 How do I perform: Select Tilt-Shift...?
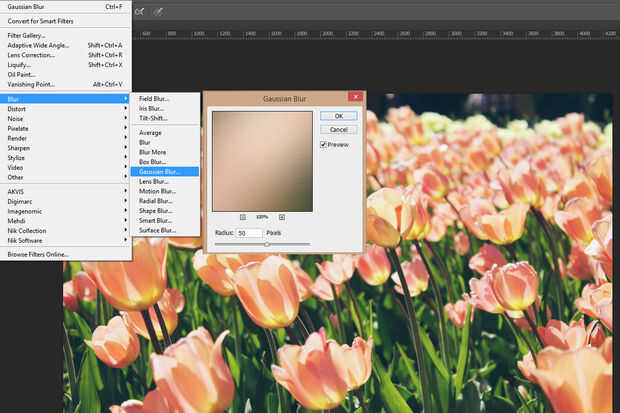coord(165,118)
